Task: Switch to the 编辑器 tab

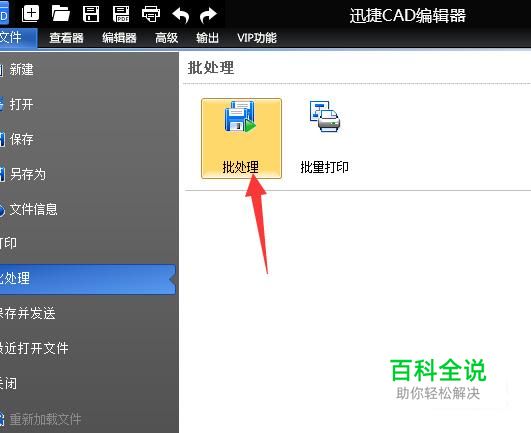Action: (x=119, y=38)
